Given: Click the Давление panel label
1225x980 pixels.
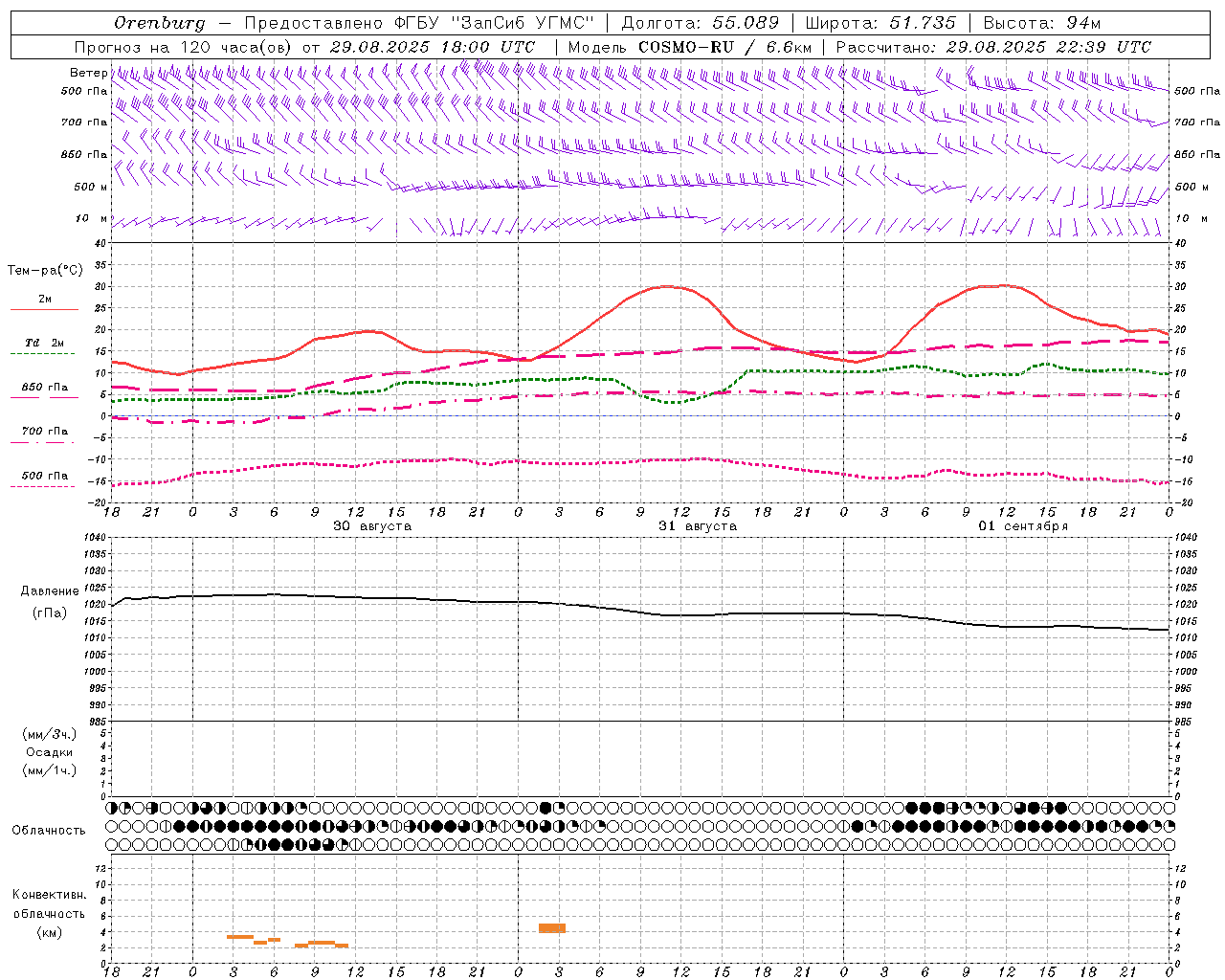Looking at the screenshot, I should point(50,591).
